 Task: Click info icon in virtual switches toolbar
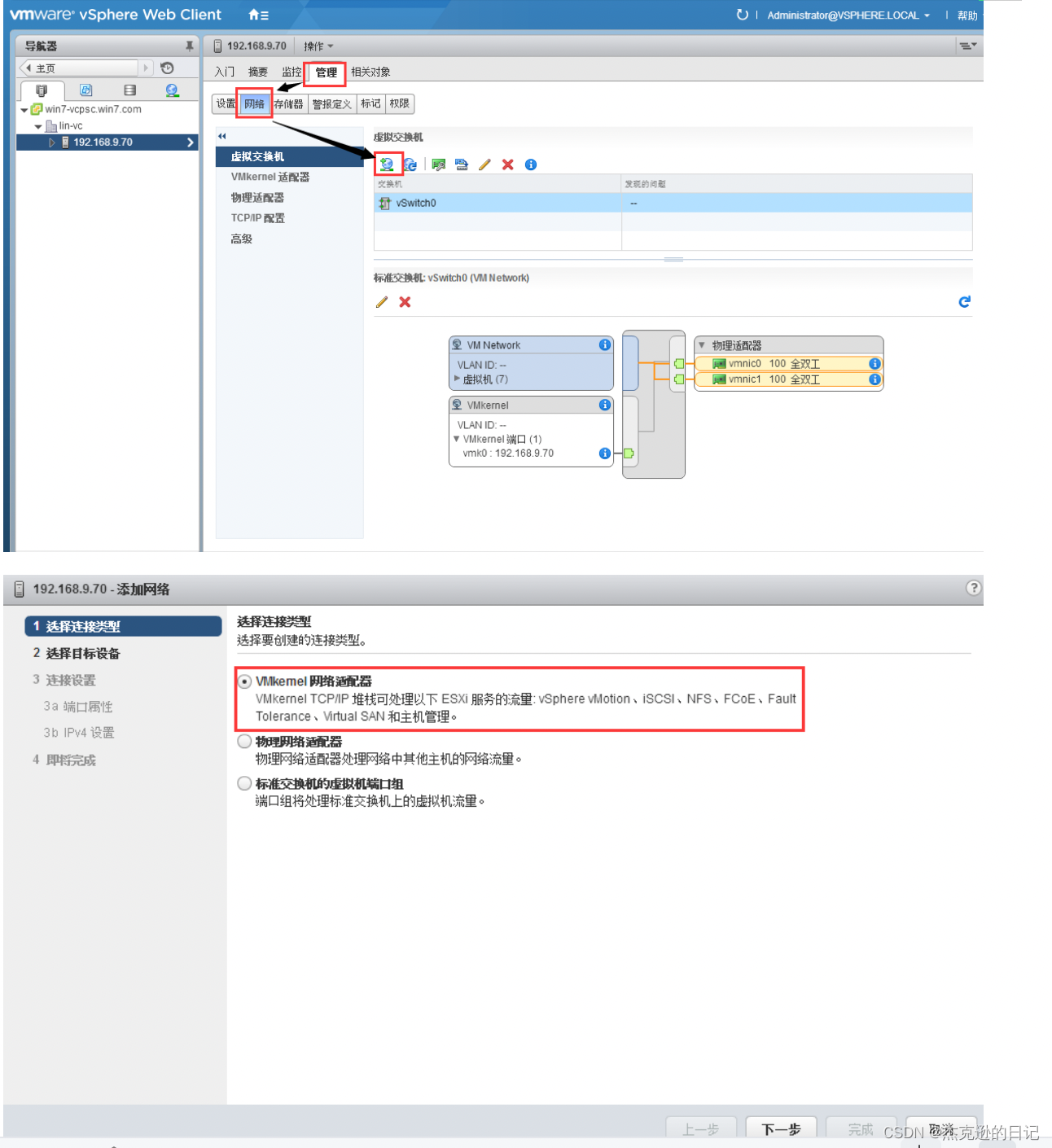click(531, 164)
